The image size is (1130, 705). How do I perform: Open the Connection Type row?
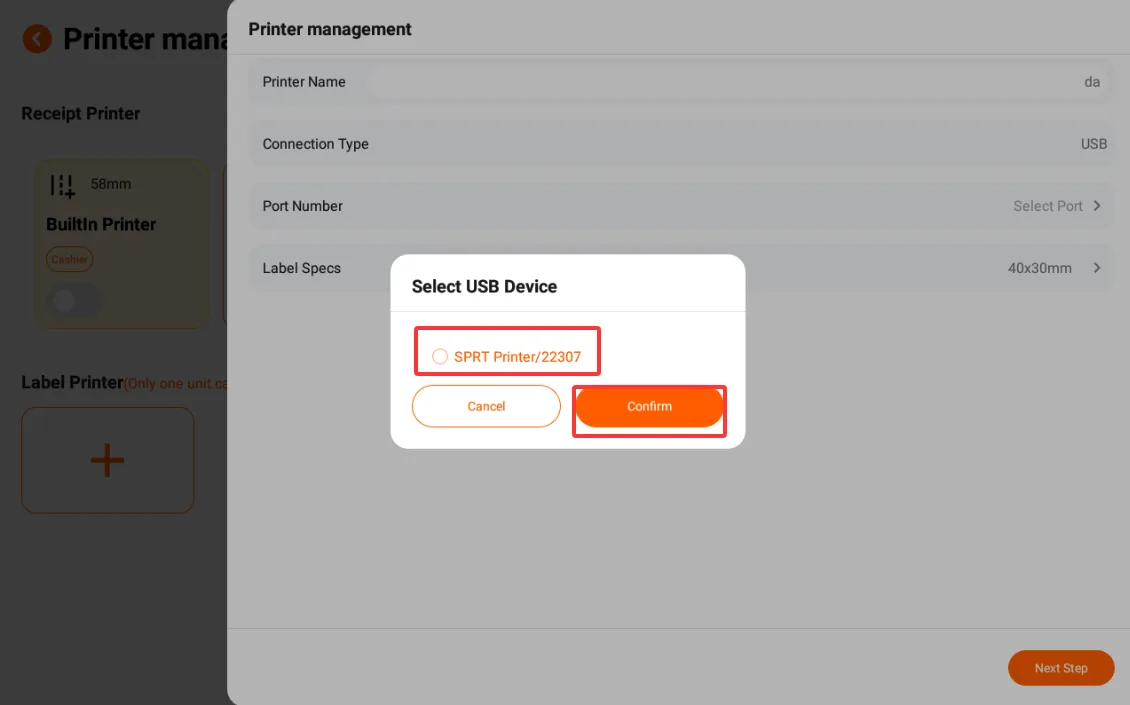click(681, 143)
